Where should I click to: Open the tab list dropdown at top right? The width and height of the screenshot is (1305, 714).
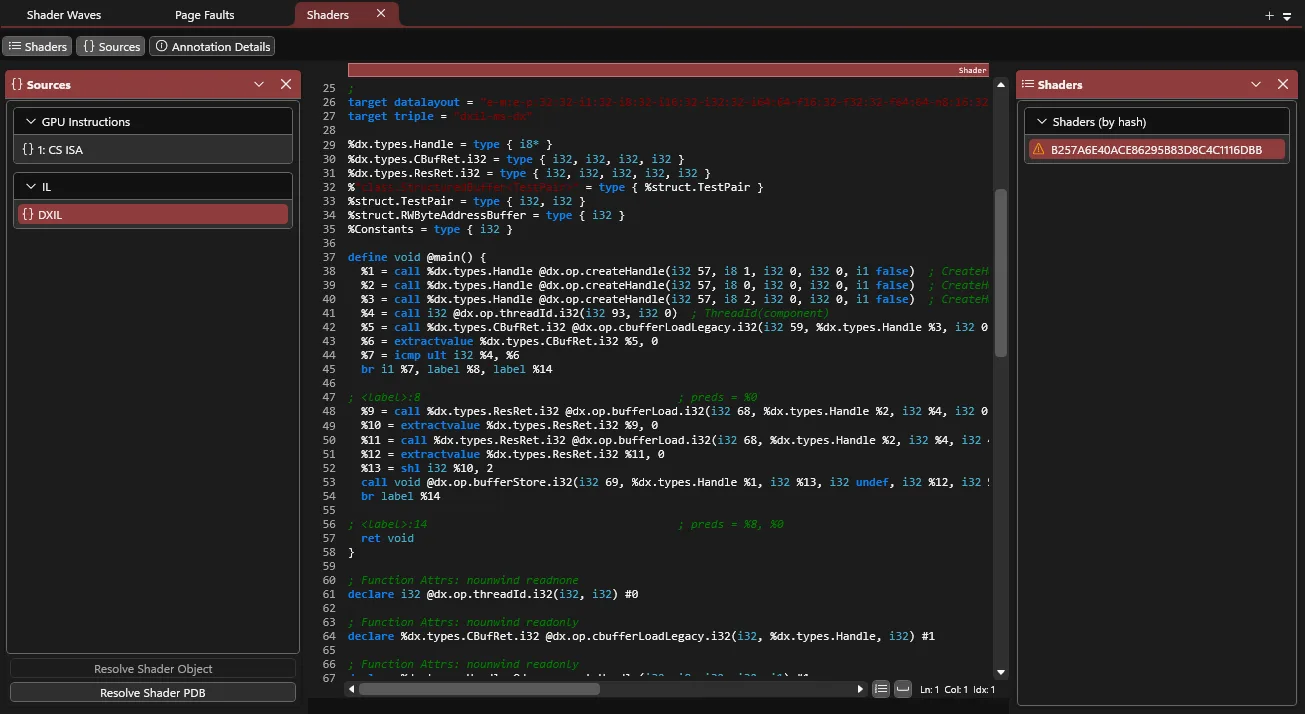click(1286, 16)
